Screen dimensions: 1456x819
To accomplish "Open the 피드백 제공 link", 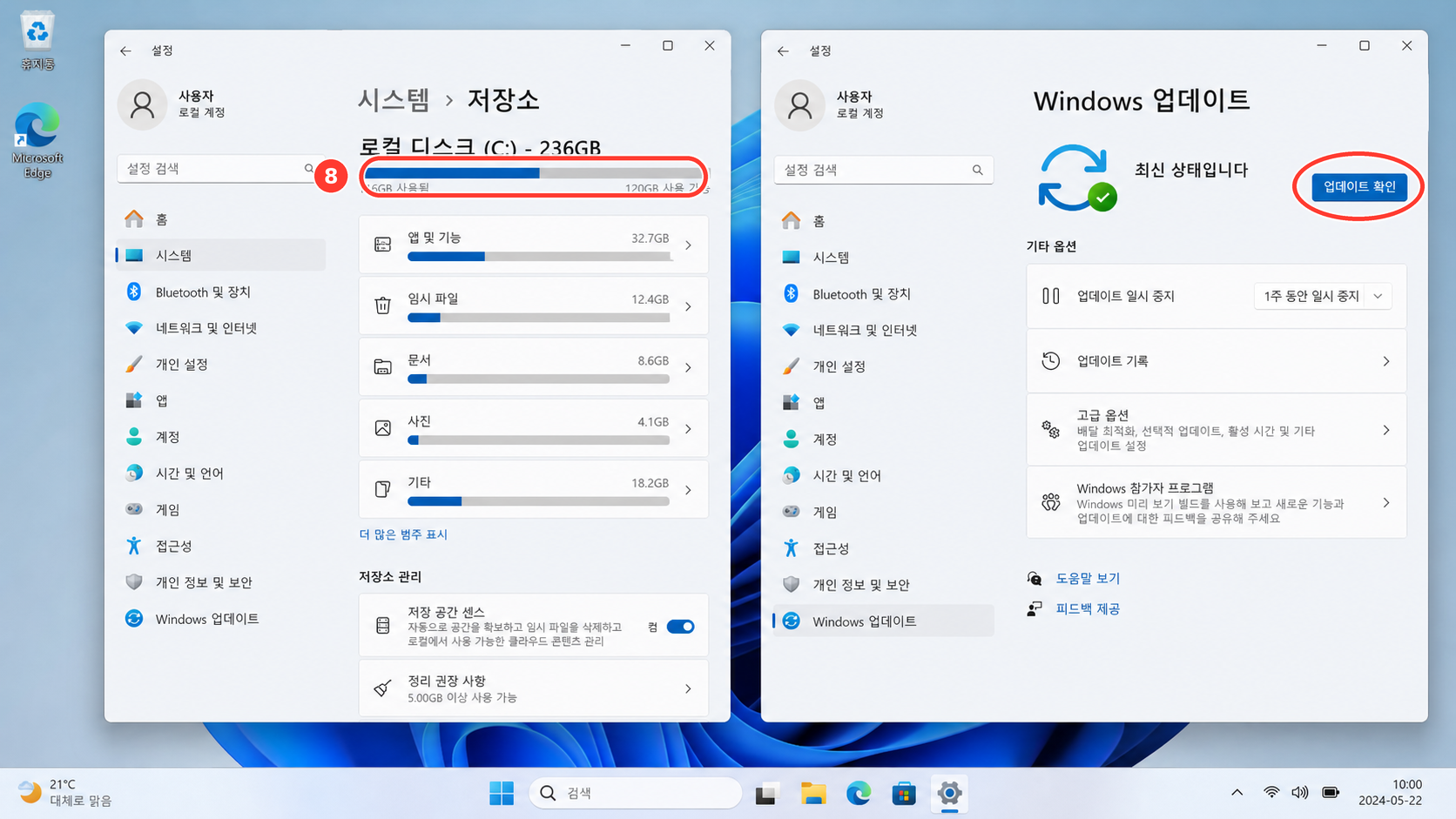I will [x=1088, y=608].
